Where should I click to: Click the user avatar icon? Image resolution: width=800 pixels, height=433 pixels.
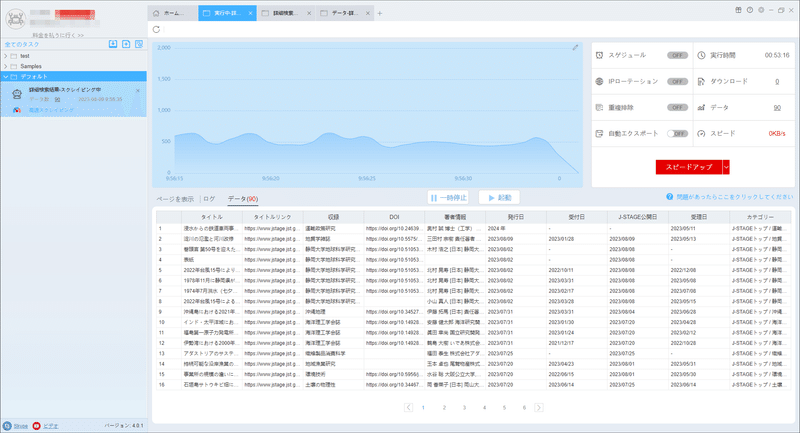tap(16, 19)
